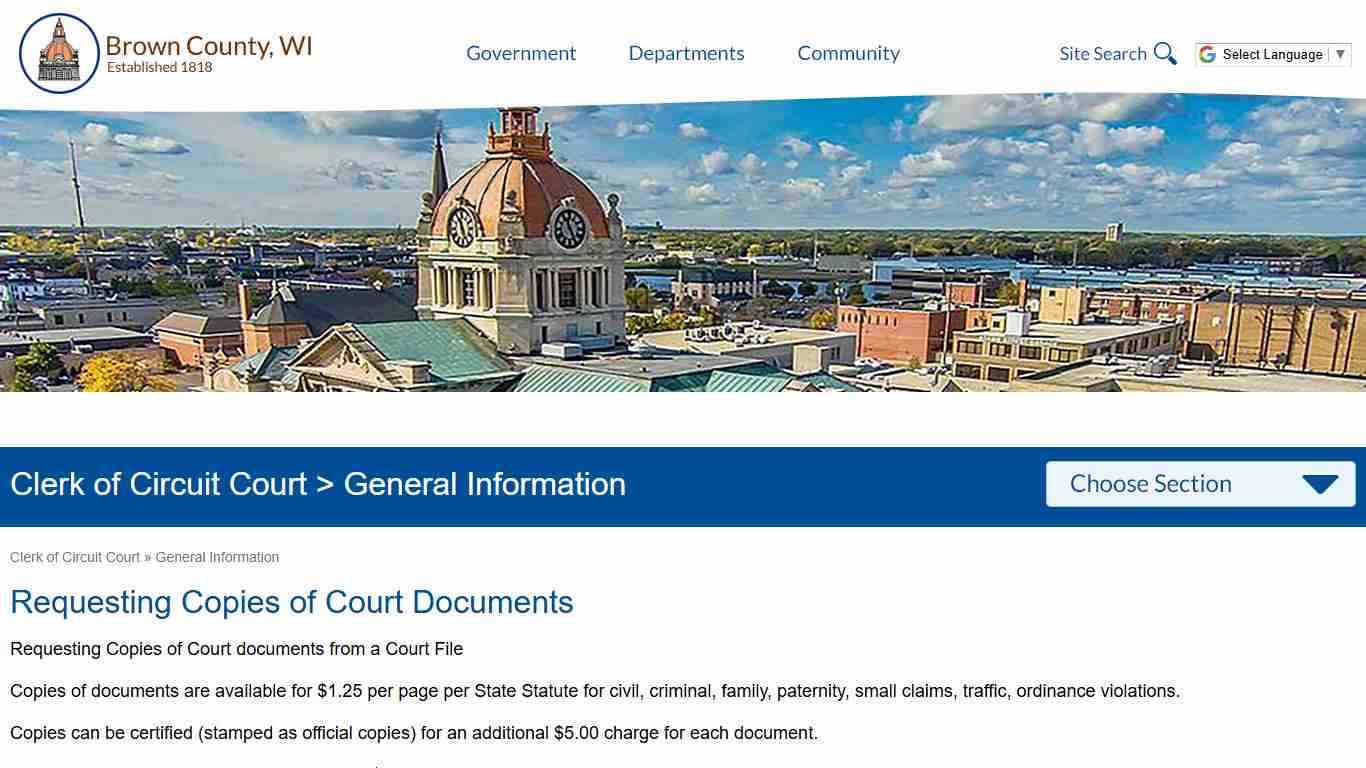The width and height of the screenshot is (1366, 768).
Task: Click Clerk of Circuit Court breadcrumb link
Action: tap(75, 557)
